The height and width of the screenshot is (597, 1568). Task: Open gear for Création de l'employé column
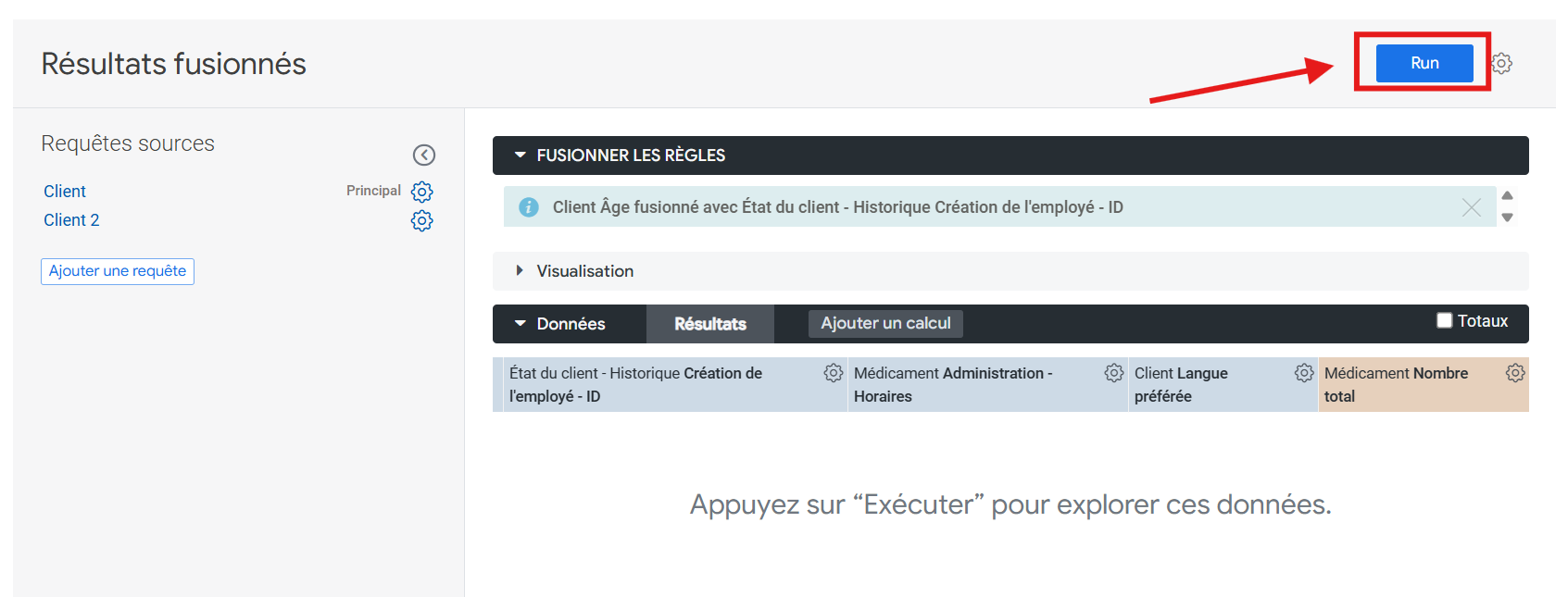click(x=834, y=373)
